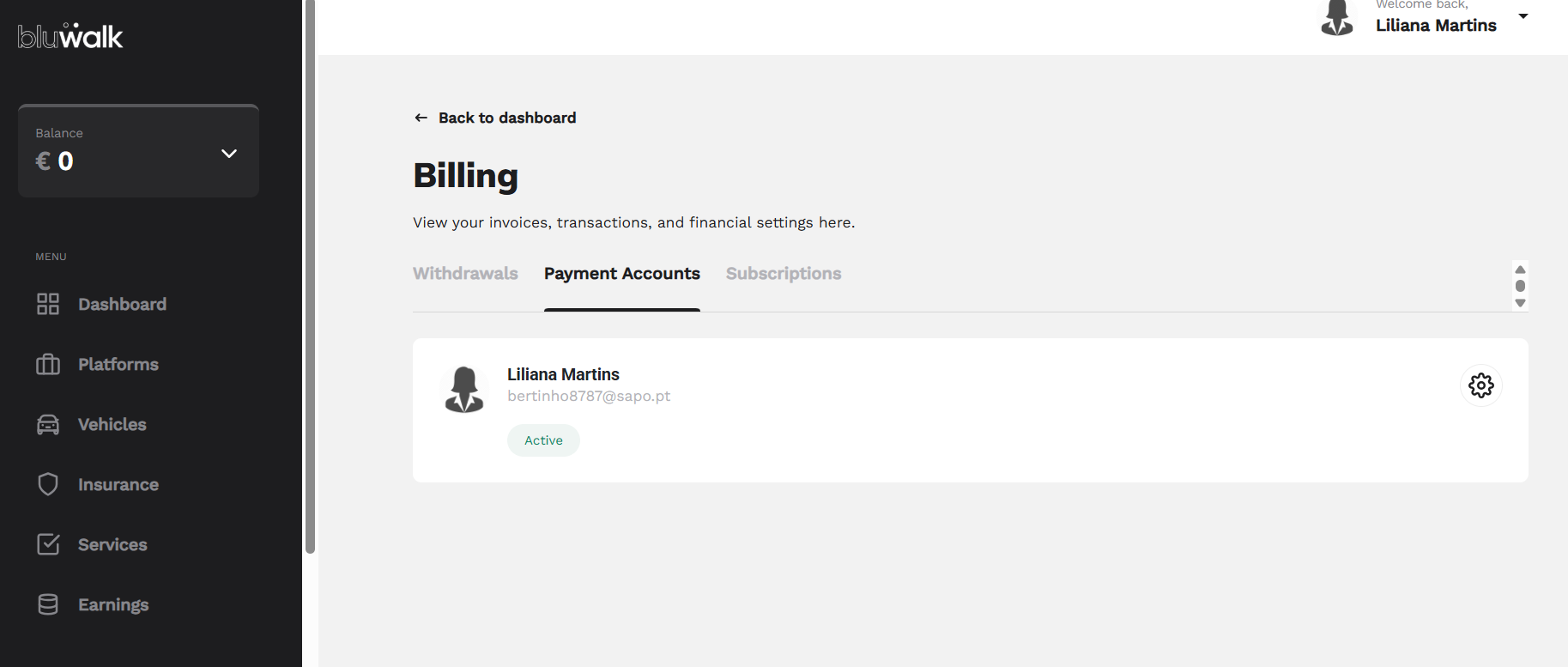
Task: Click the Services checkmark icon
Action: point(48,544)
